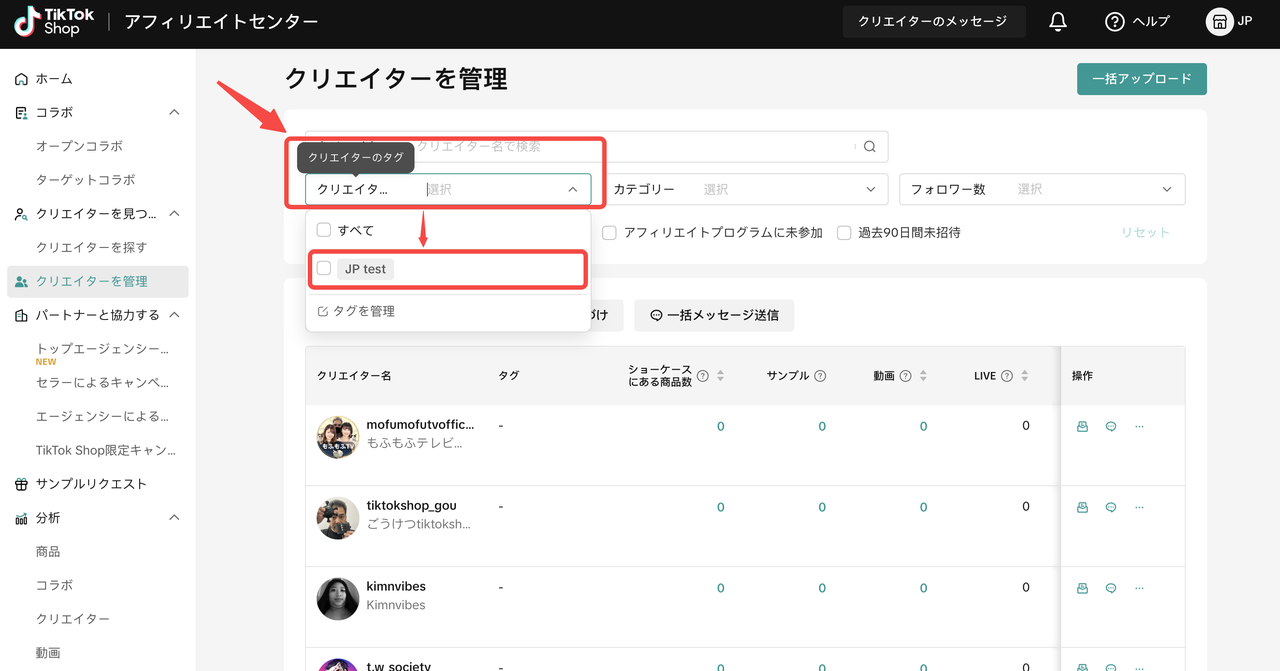Click the message icon for tiktokshop_gou
The height and width of the screenshot is (671, 1280).
(1111, 507)
